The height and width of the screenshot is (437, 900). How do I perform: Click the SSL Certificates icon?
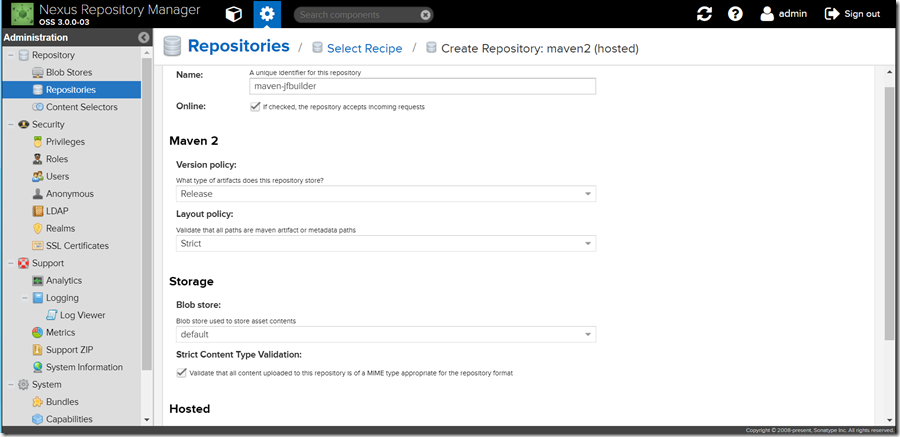click(37, 246)
